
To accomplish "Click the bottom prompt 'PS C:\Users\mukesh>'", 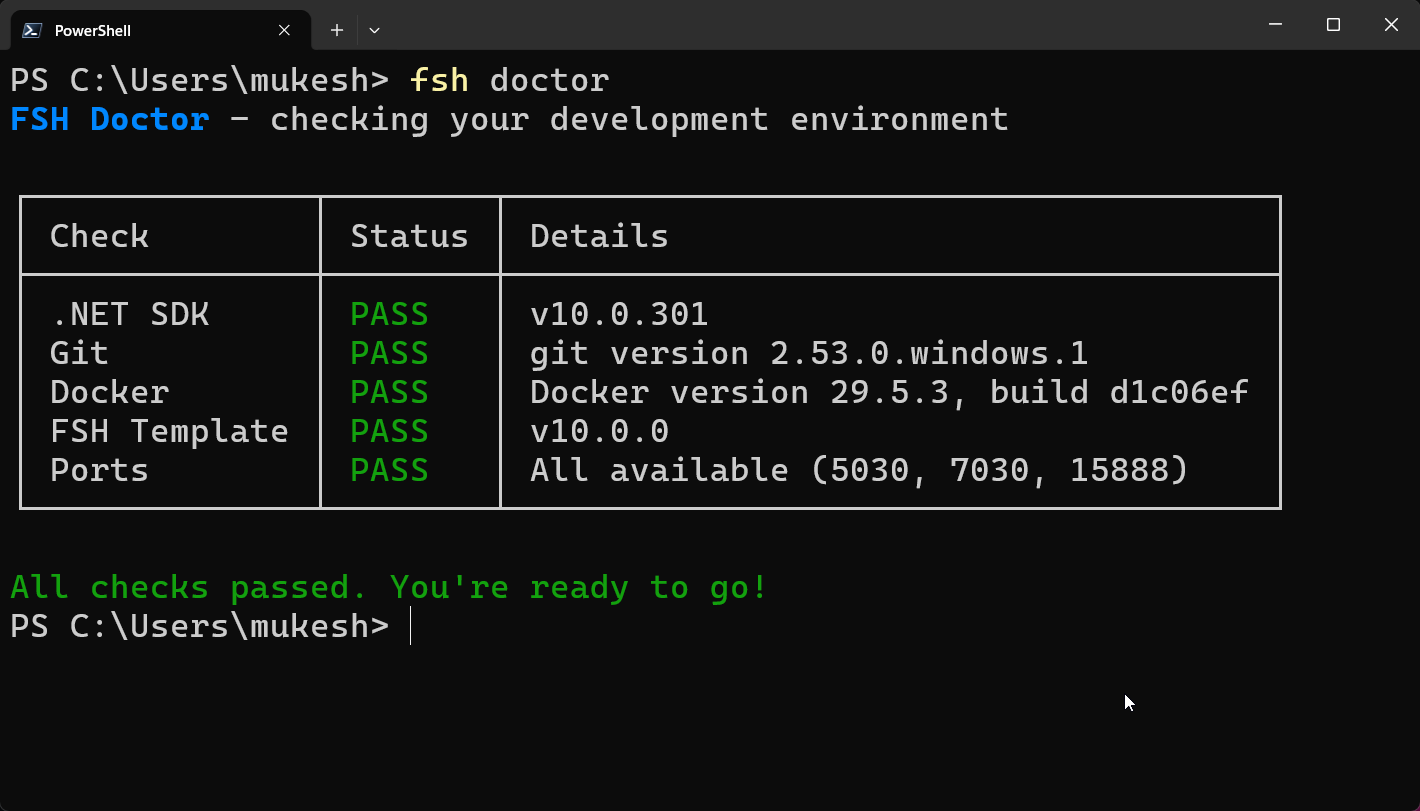I will (199, 626).
